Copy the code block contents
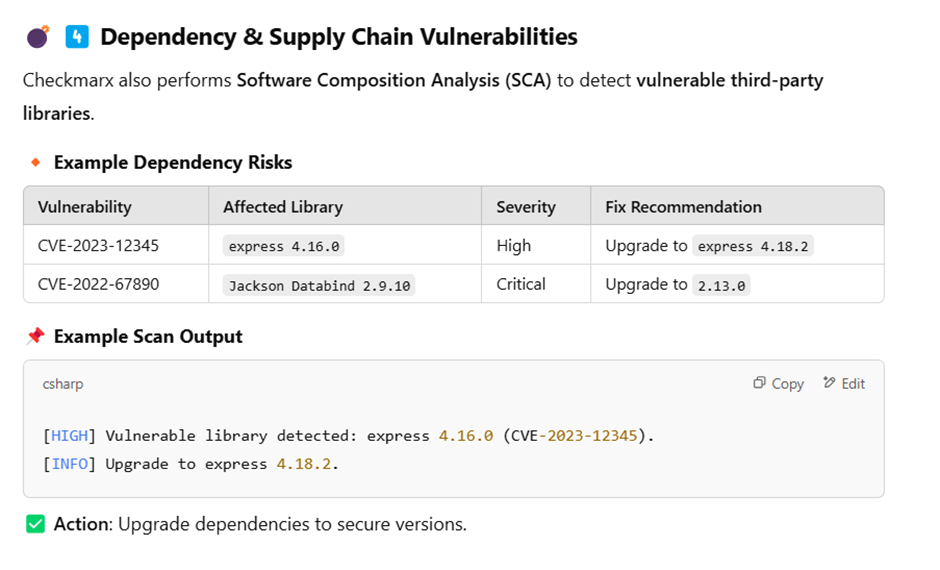The image size is (940, 570). click(778, 383)
